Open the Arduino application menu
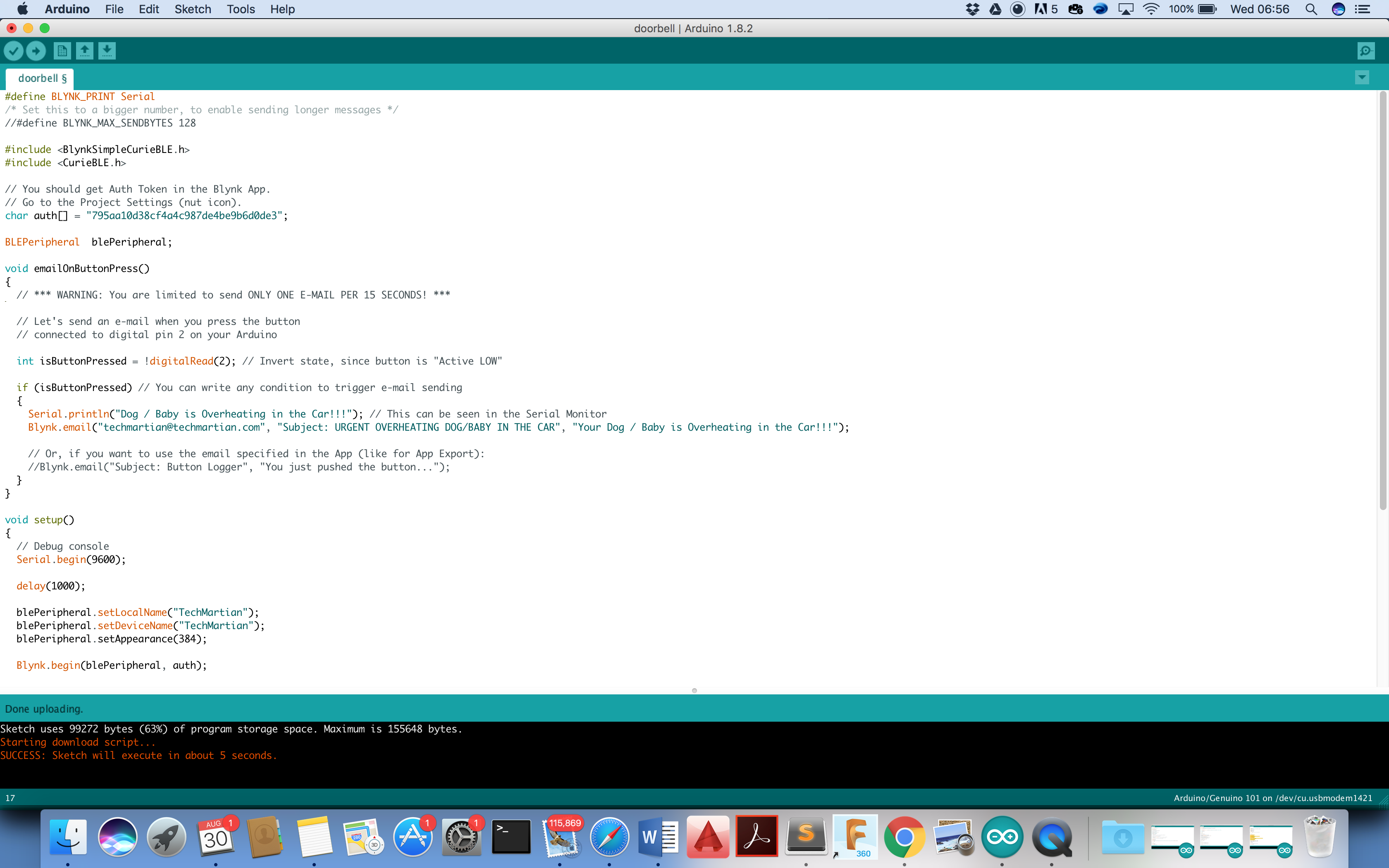Screen dimensions: 1389x868 (67, 9)
